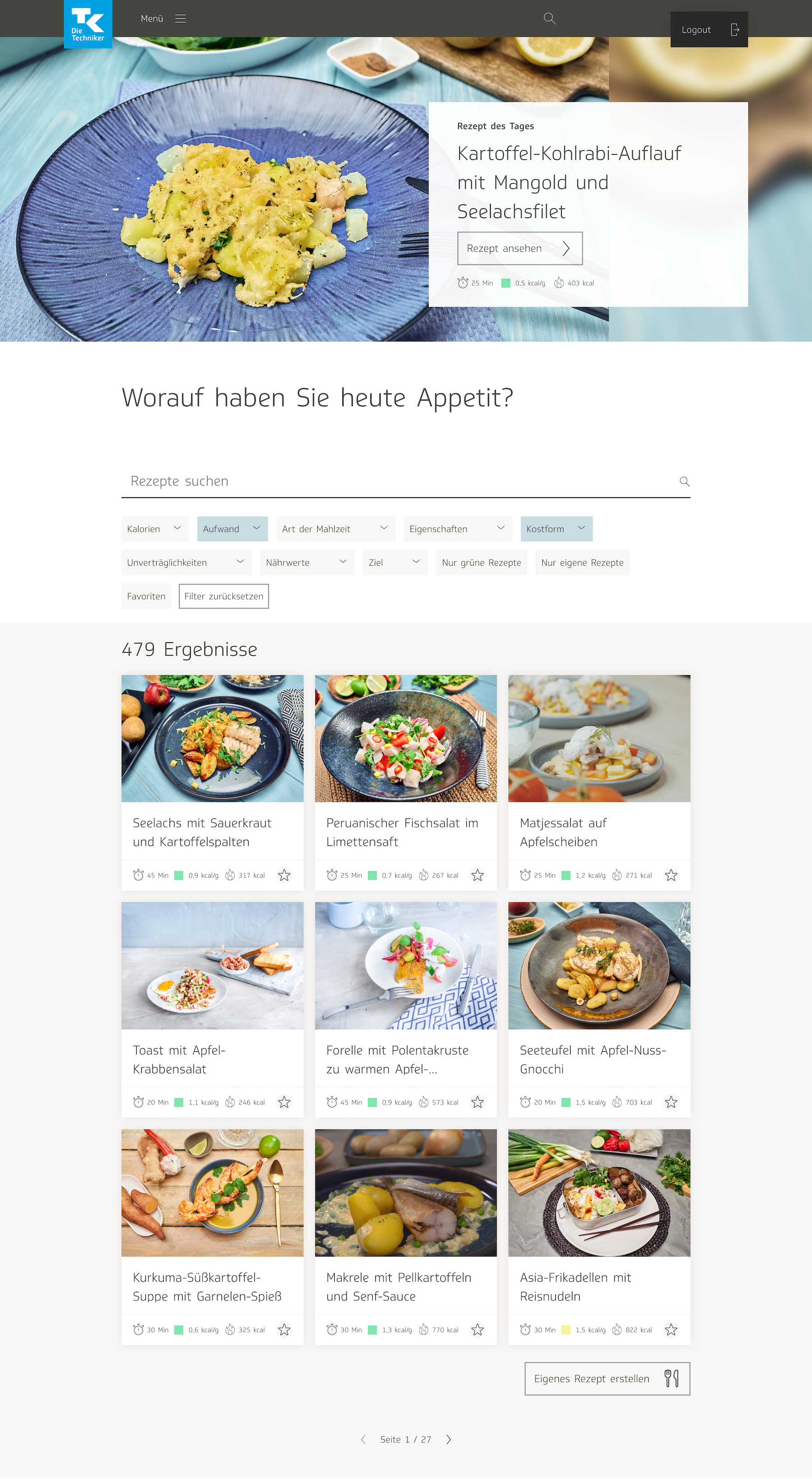Image resolution: width=812 pixels, height=1479 pixels.
Task: Click the TK Die Techniker logo
Action: (88, 24)
